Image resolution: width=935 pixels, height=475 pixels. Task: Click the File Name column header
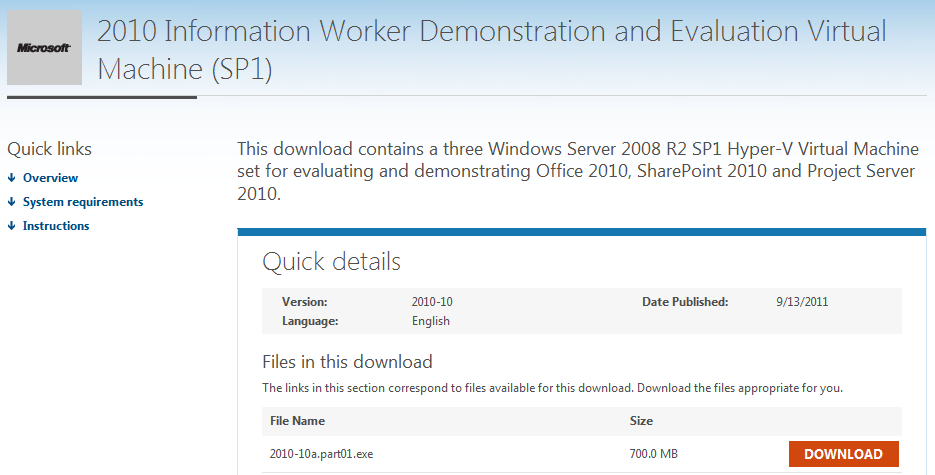pyautogui.click(x=298, y=421)
